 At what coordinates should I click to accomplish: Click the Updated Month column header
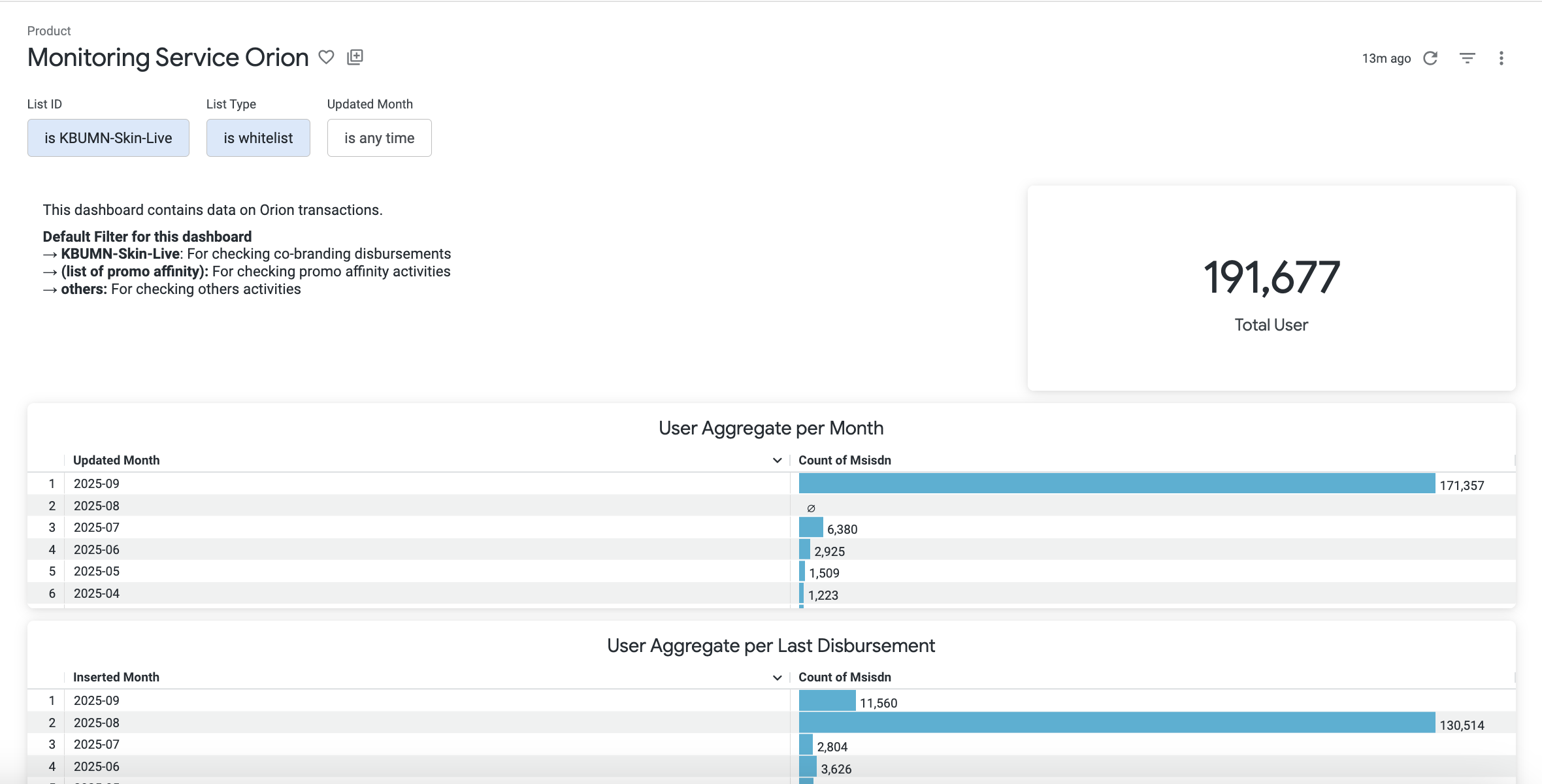(x=116, y=460)
